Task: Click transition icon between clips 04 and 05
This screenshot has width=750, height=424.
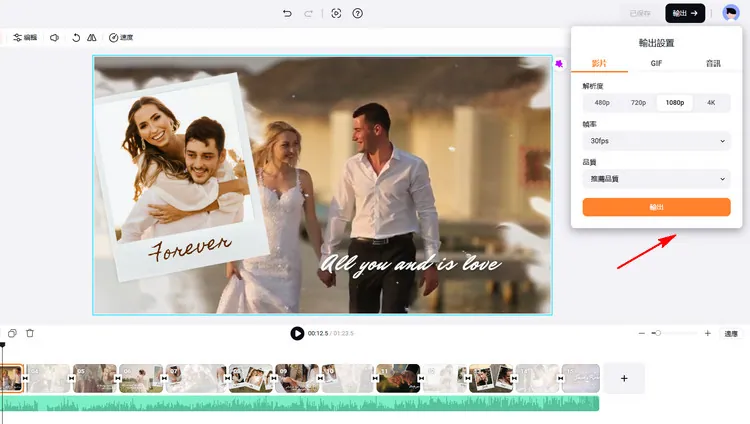Action: click(x=71, y=379)
